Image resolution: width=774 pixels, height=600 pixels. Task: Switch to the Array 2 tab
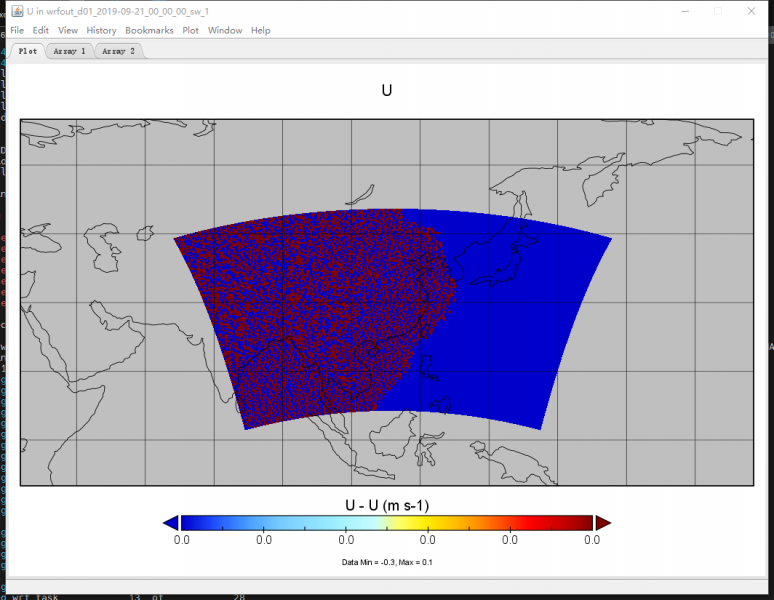[119, 50]
